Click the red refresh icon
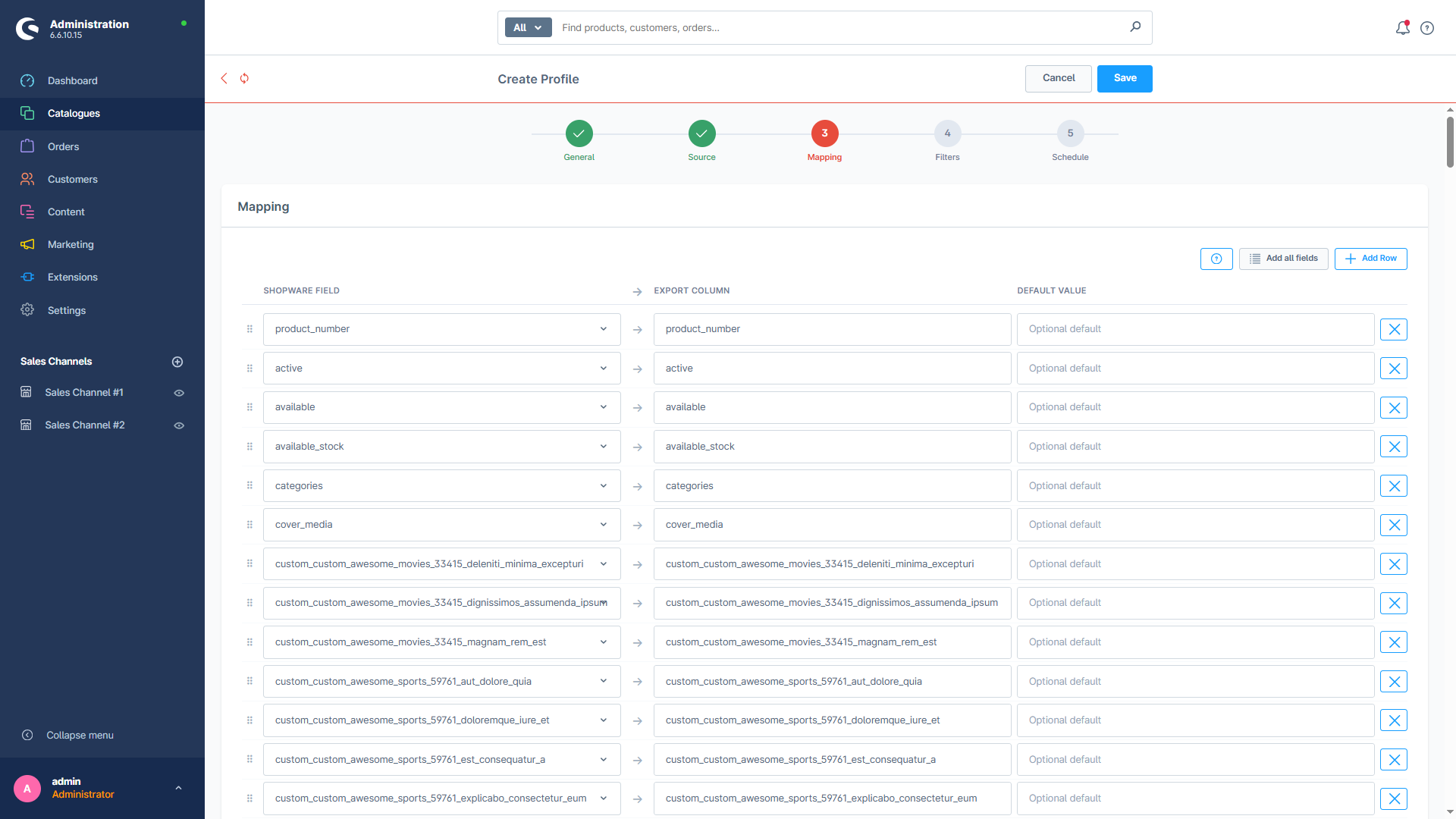 point(244,78)
